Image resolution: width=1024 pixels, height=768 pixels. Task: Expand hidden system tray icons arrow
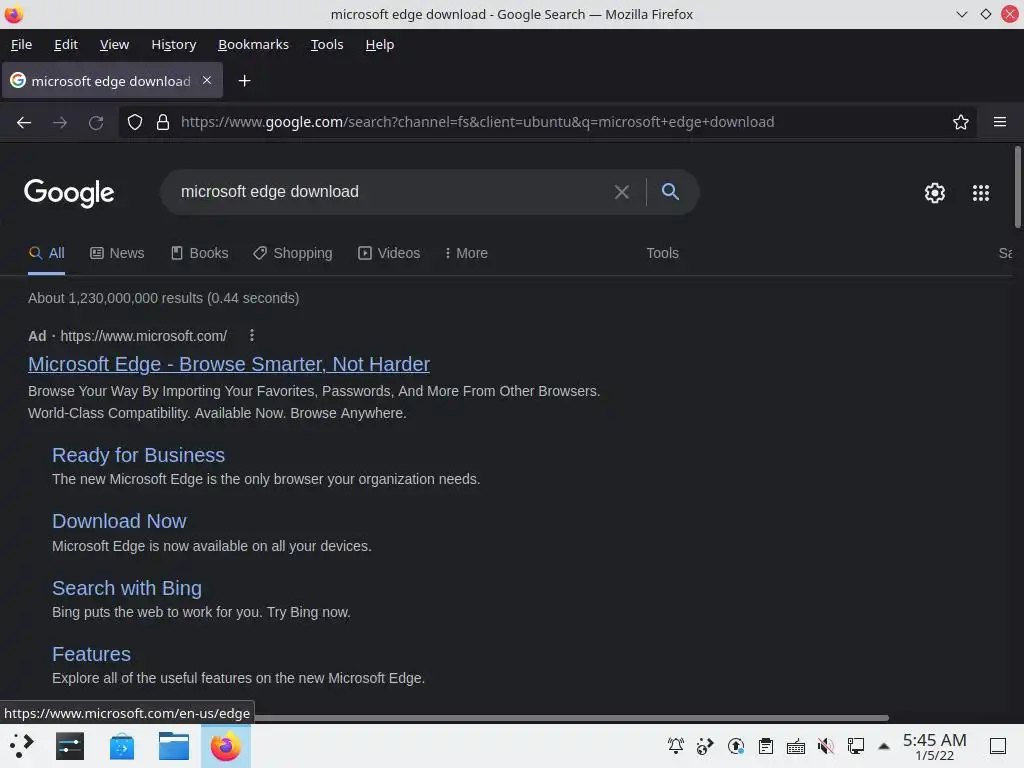click(x=884, y=746)
